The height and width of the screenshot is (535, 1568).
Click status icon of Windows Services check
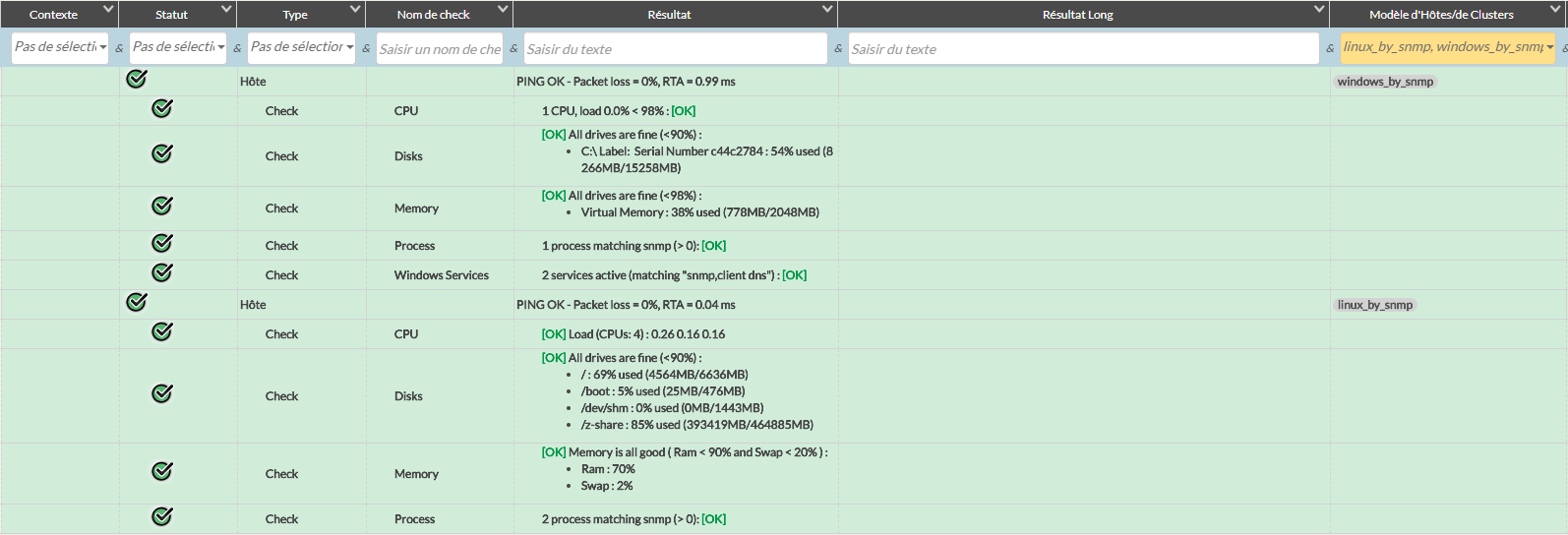162,272
